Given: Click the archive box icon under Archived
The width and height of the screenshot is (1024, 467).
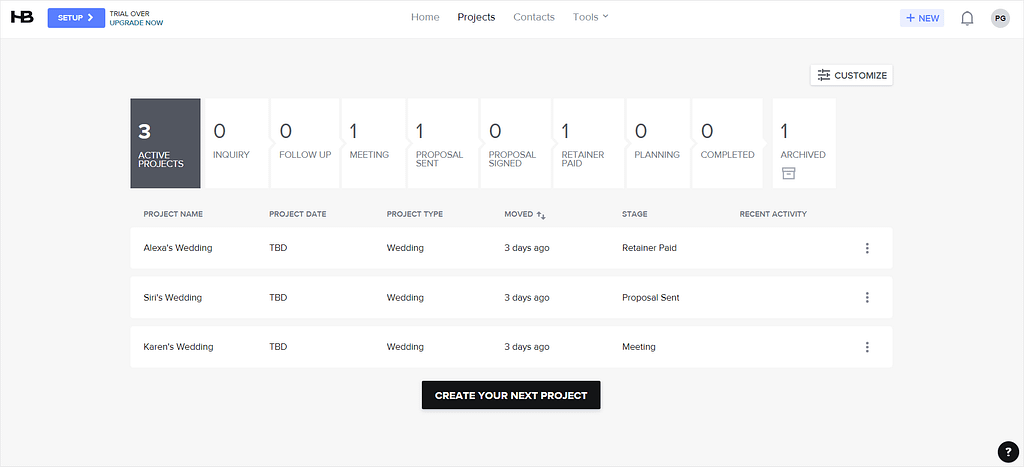Looking at the screenshot, I should tap(788, 173).
